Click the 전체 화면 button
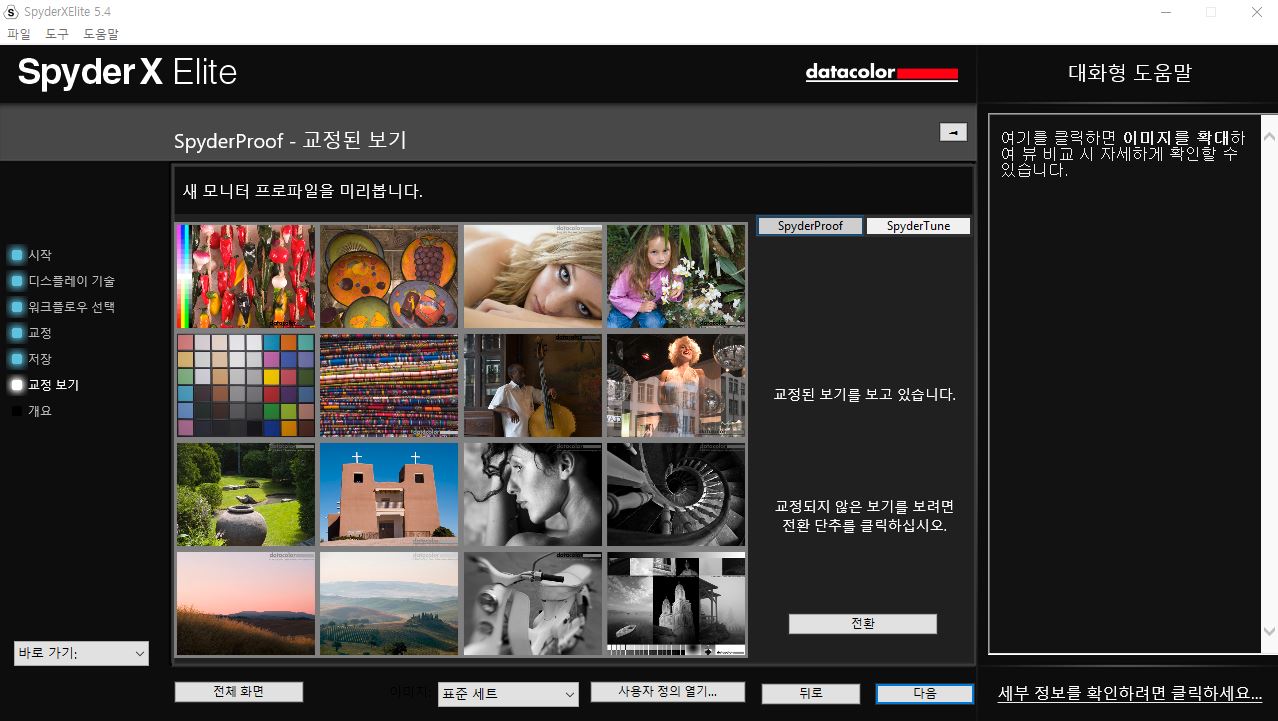 tap(238, 692)
